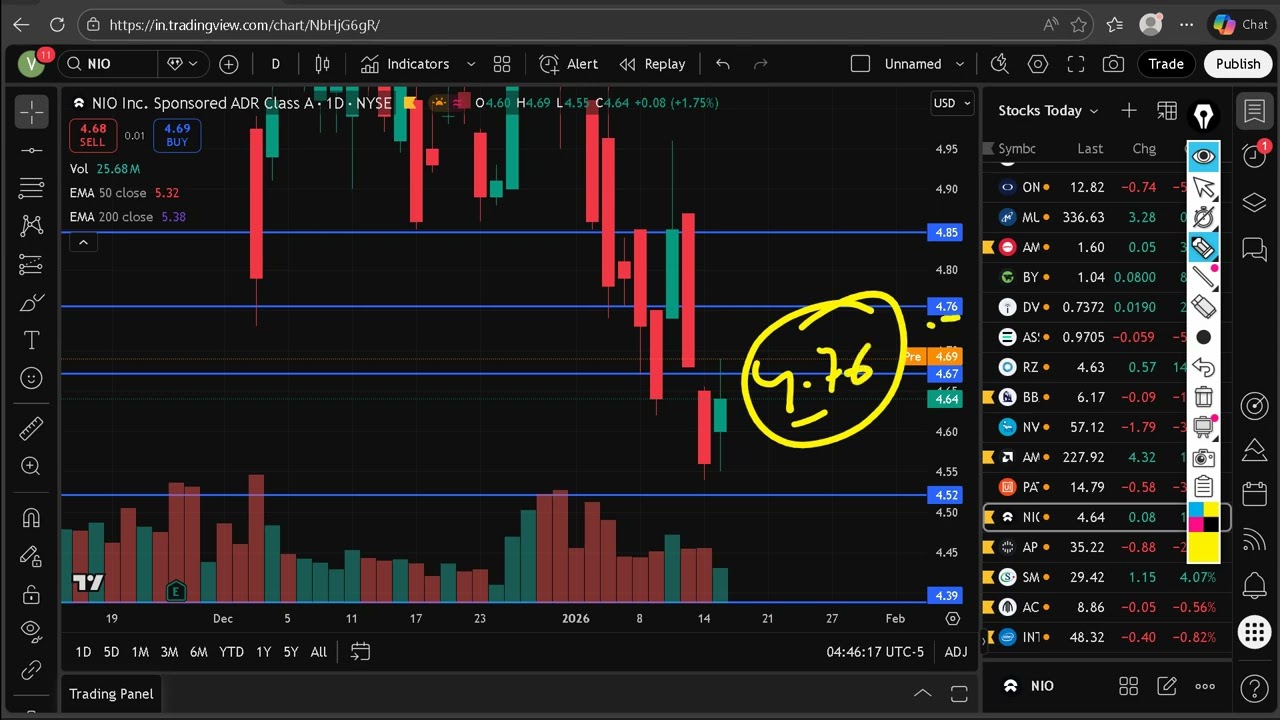Open the Alerts panel clock icon in the right sidebar
The width and height of the screenshot is (1280, 720).
[1255, 156]
